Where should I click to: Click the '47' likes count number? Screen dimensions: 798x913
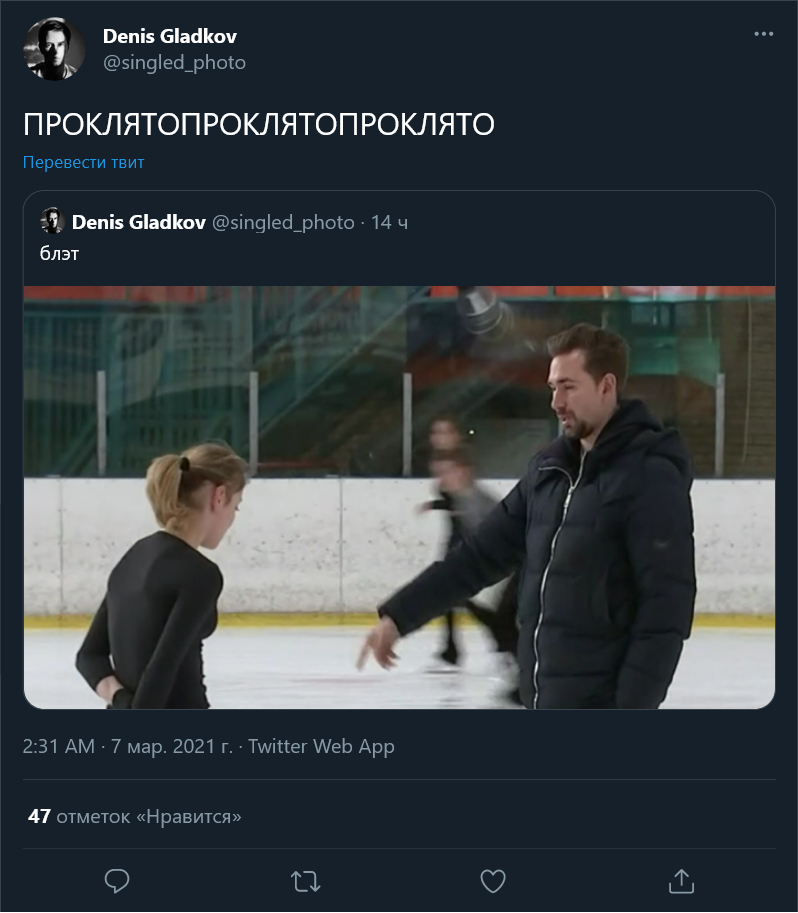[x=39, y=816]
